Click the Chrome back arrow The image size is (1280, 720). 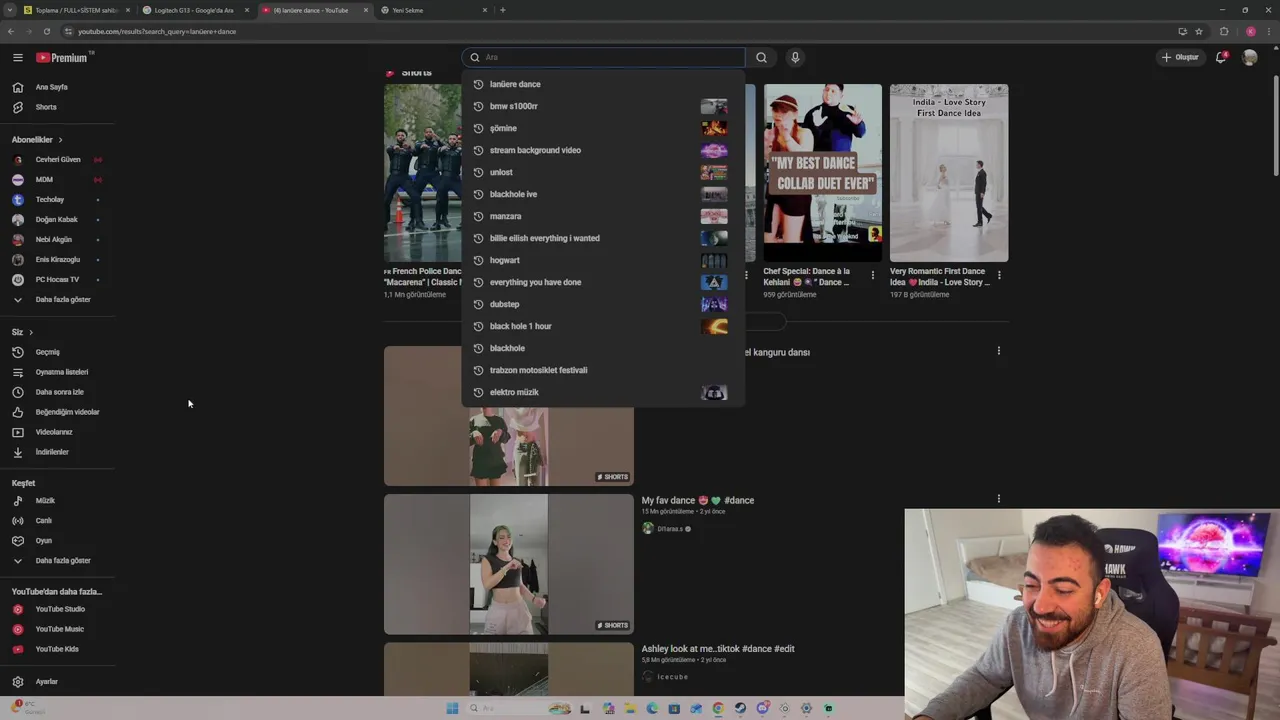(11, 31)
